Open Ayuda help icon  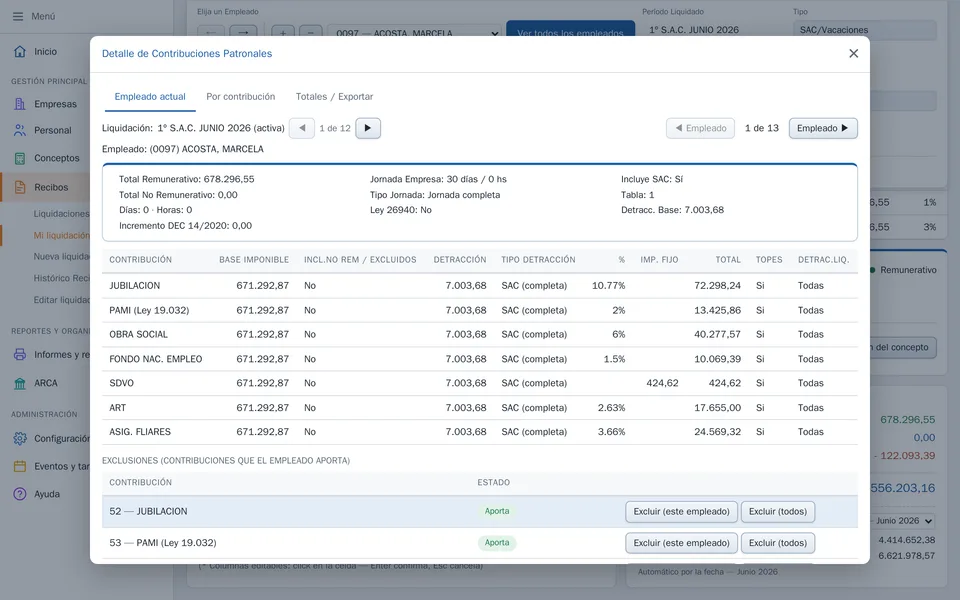point(20,494)
